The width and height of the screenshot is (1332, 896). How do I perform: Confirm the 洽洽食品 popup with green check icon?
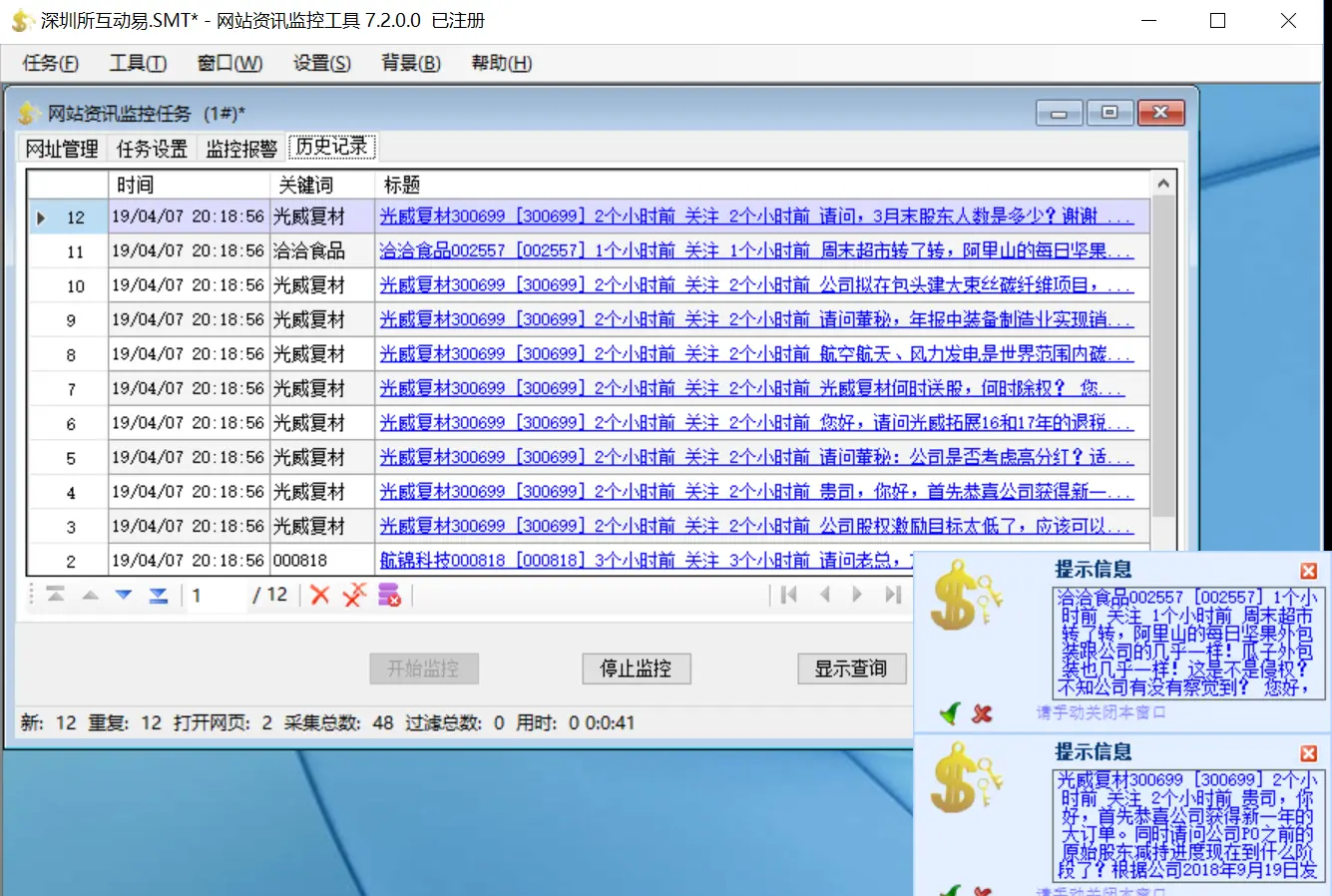pos(950,712)
